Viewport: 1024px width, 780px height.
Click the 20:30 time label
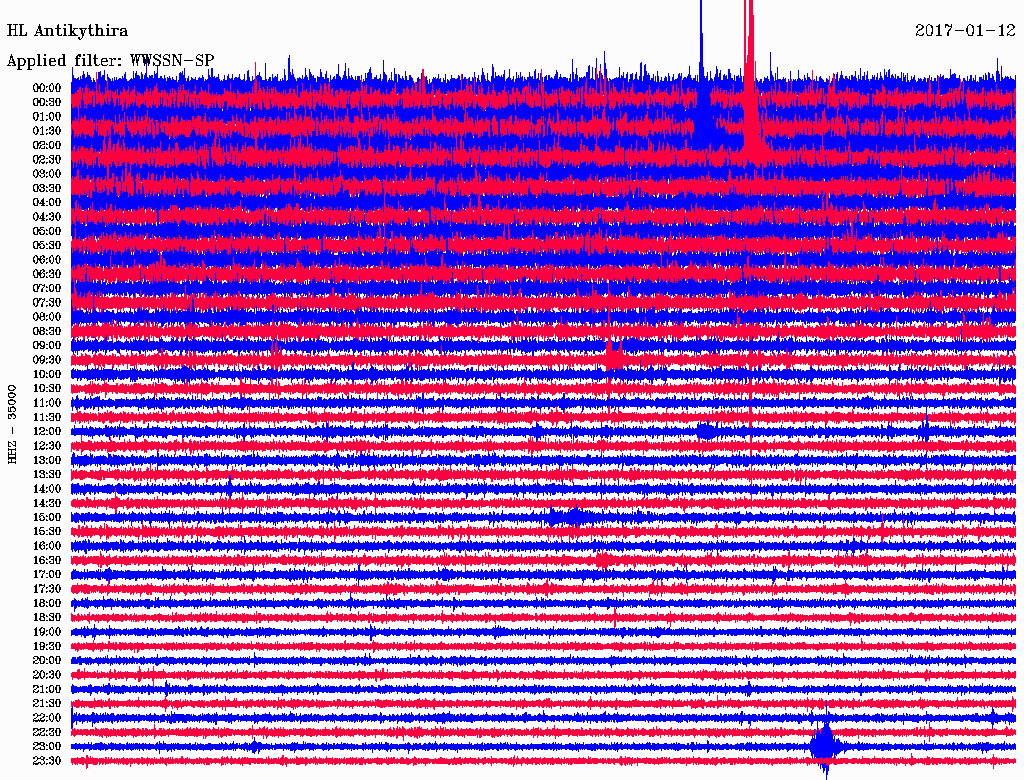coord(47,675)
